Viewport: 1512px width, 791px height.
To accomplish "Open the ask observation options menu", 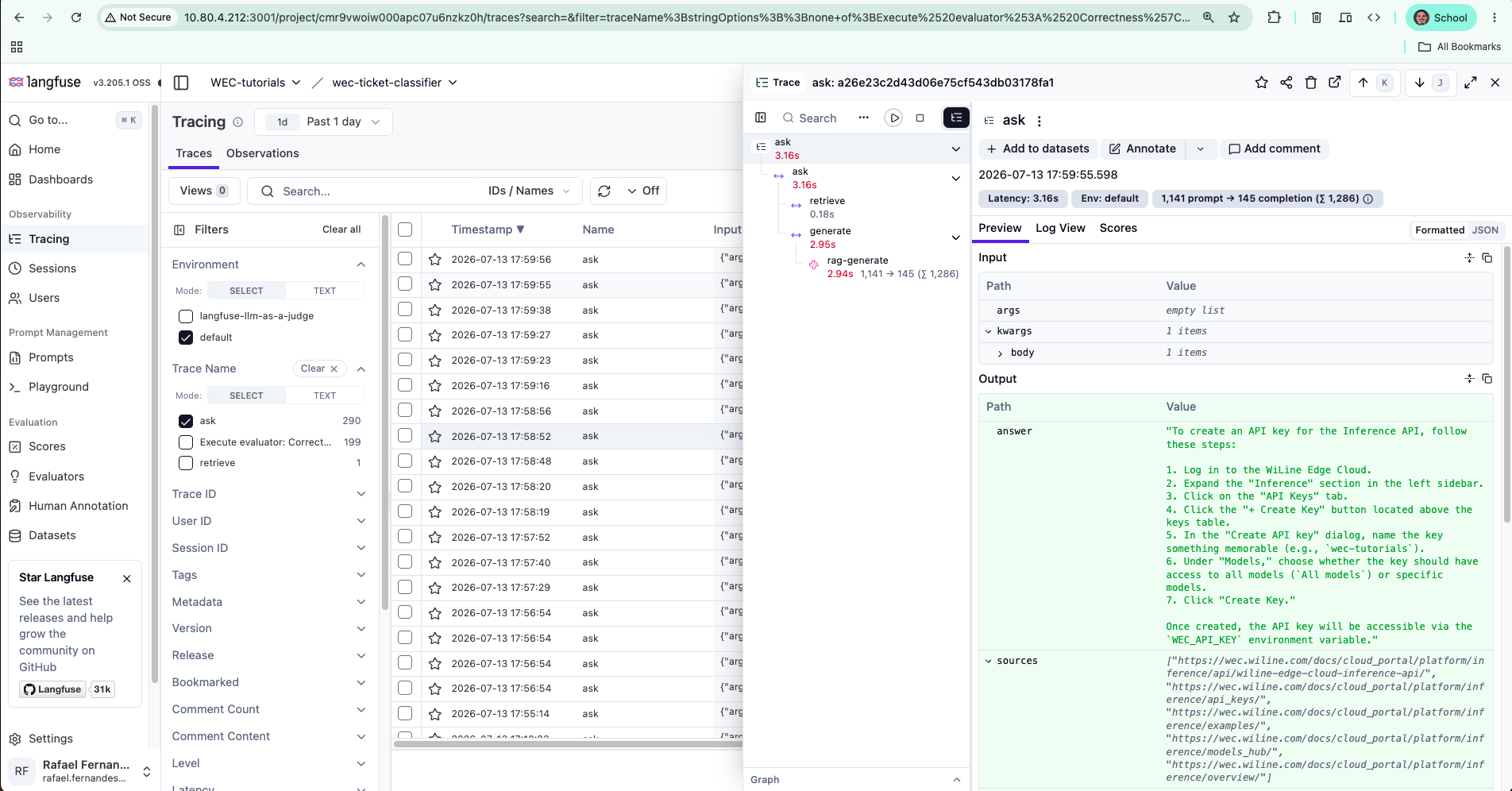I will point(1039,121).
